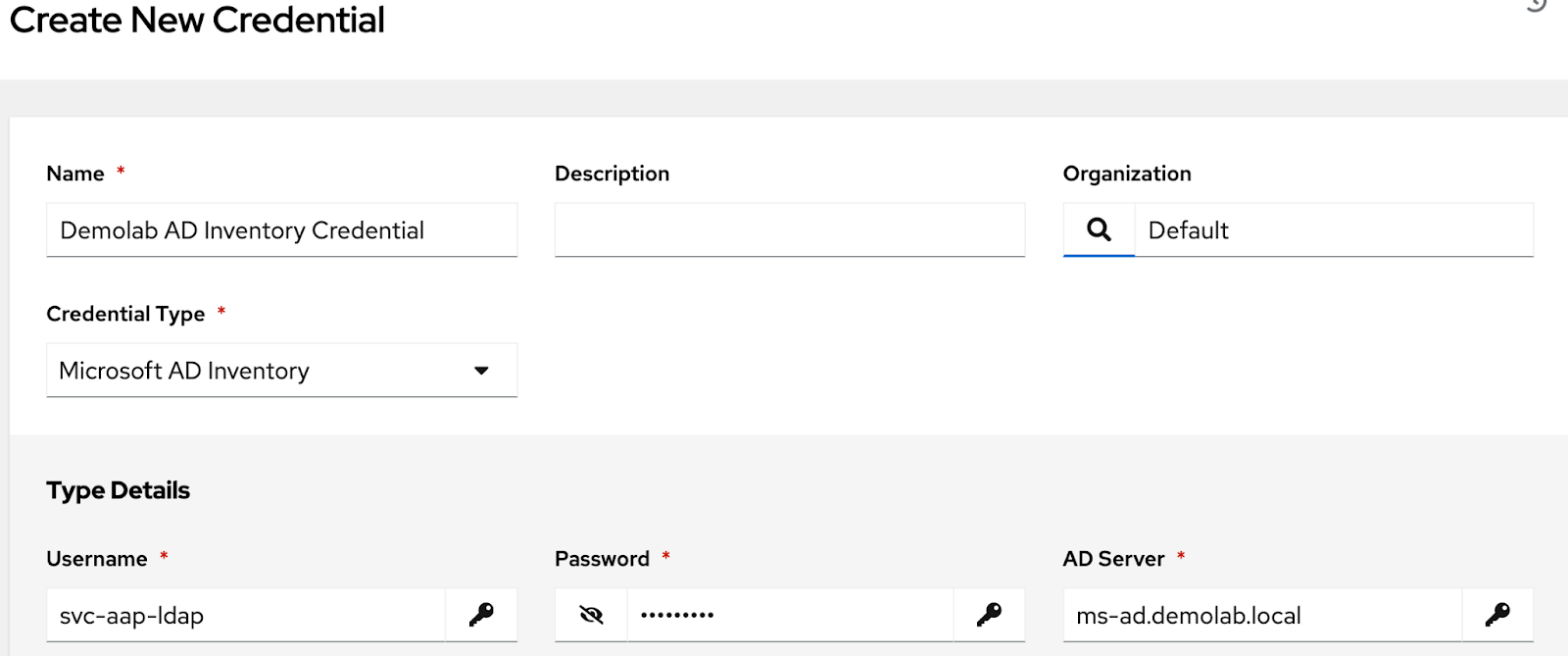Click into the empty Description field
This screenshot has height=656, width=1568.
pyautogui.click(x=790, y=229)
